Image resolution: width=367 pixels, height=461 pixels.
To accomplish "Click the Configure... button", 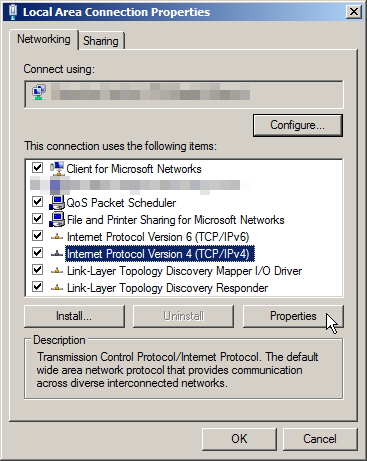I will 298,125.
